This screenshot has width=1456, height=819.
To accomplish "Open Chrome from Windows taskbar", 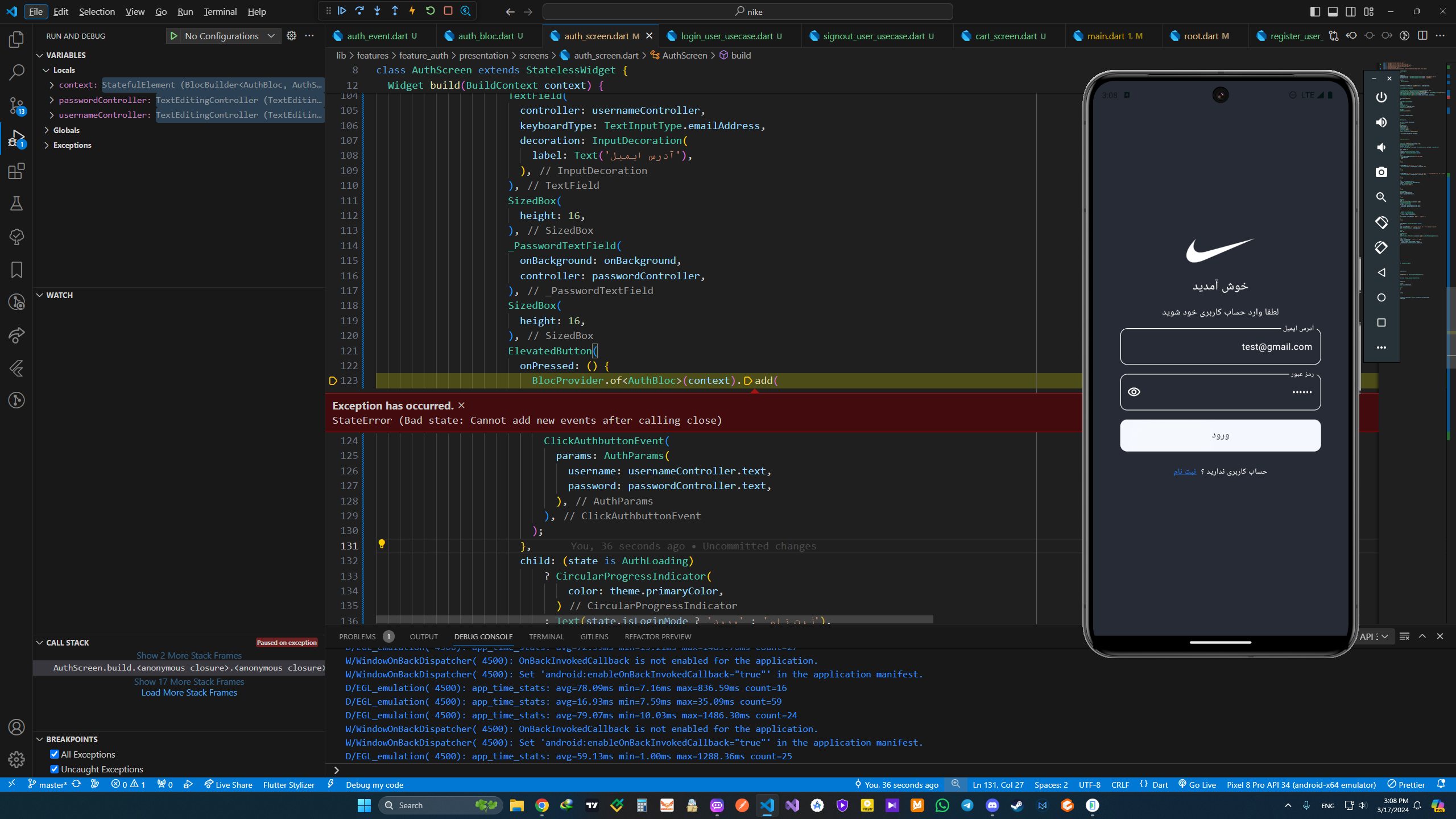I will click(542, 805).
